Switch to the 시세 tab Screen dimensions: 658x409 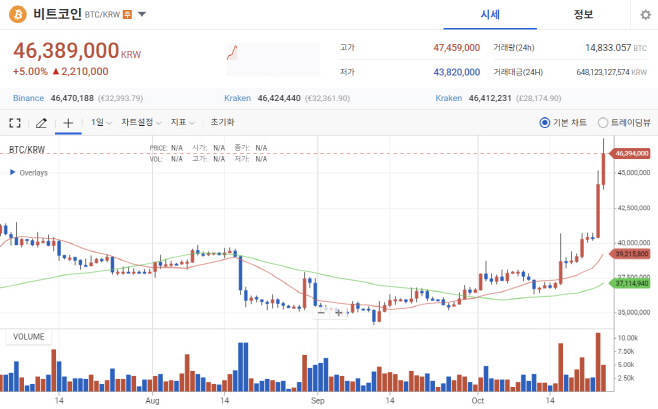click(490, 15)
